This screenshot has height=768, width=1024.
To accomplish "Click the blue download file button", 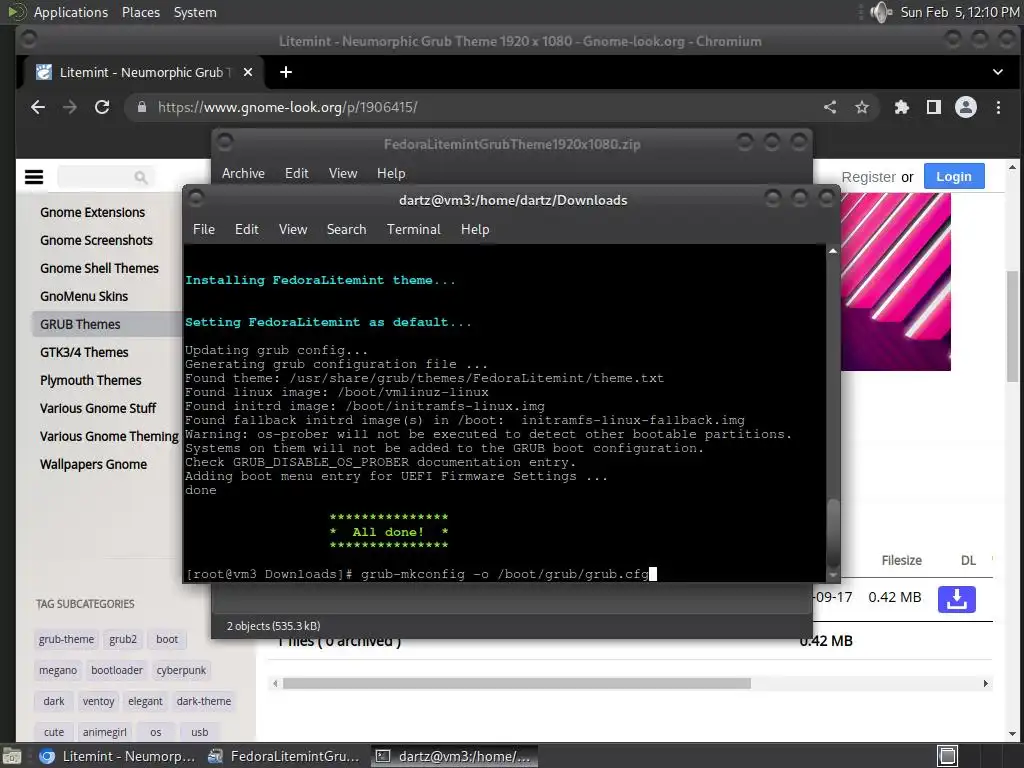I will click(x=957, y=599).
